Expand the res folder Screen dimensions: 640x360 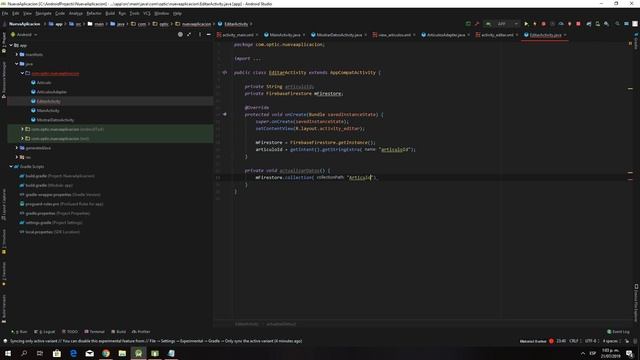(17, 157)
